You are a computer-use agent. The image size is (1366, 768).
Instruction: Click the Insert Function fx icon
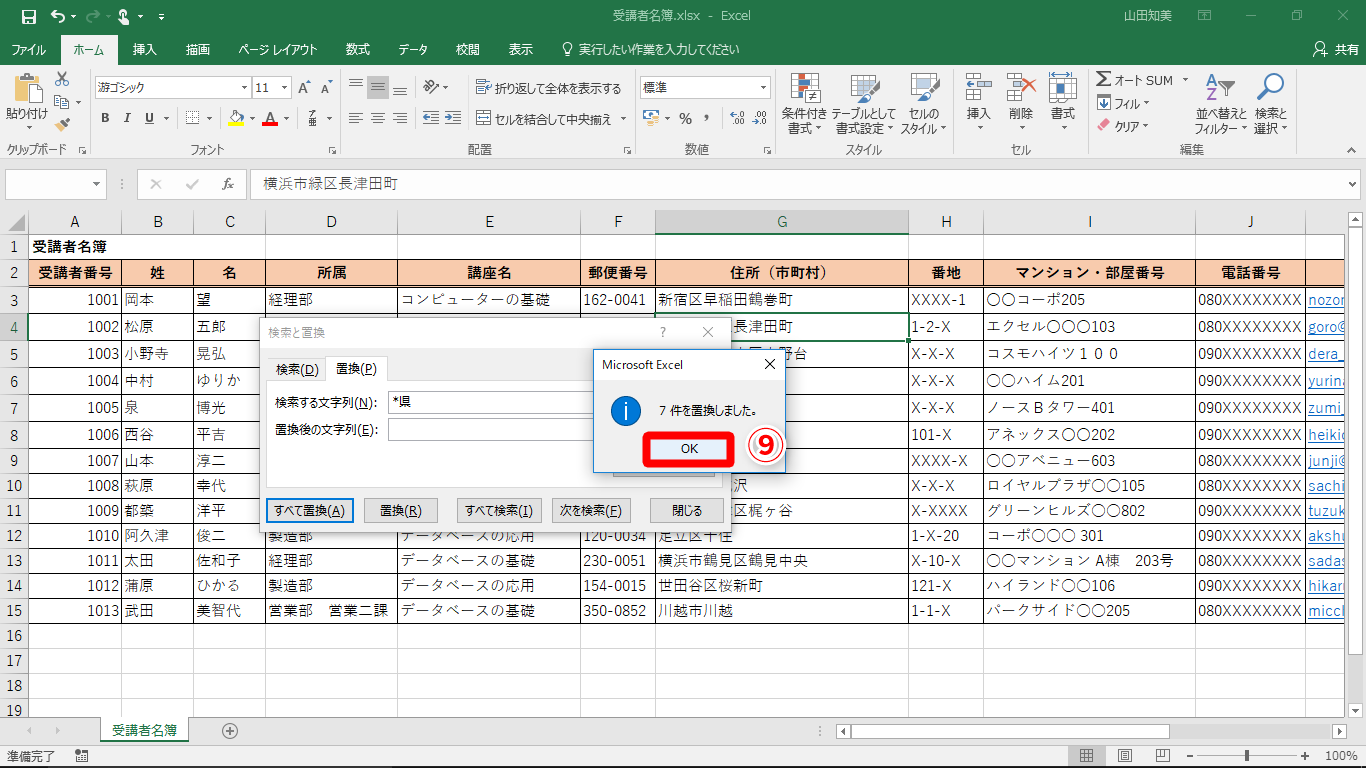[x=228, y=184]
